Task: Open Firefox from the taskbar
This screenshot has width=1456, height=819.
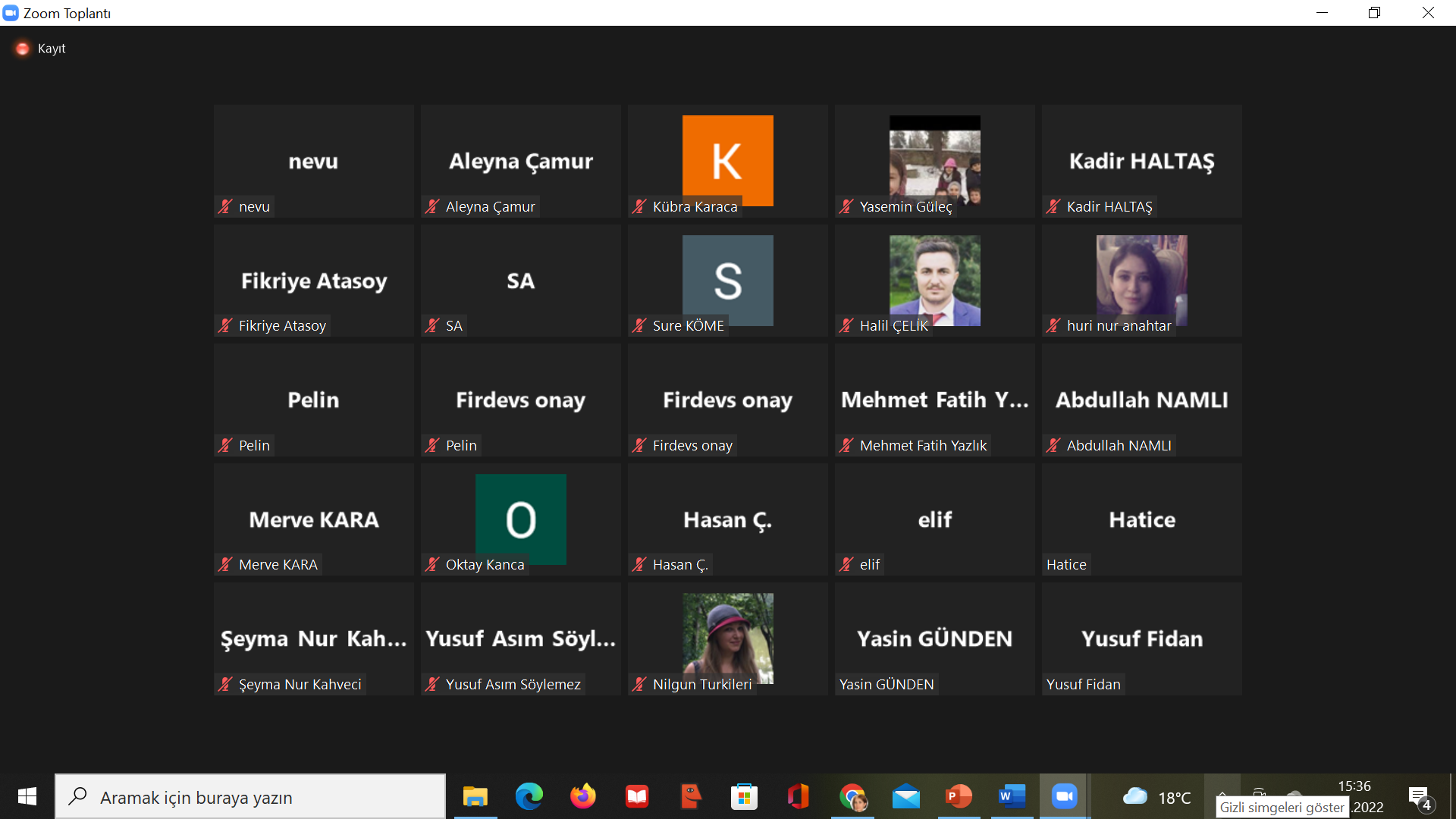Action: pyautogui.click(x=582, y=796)
